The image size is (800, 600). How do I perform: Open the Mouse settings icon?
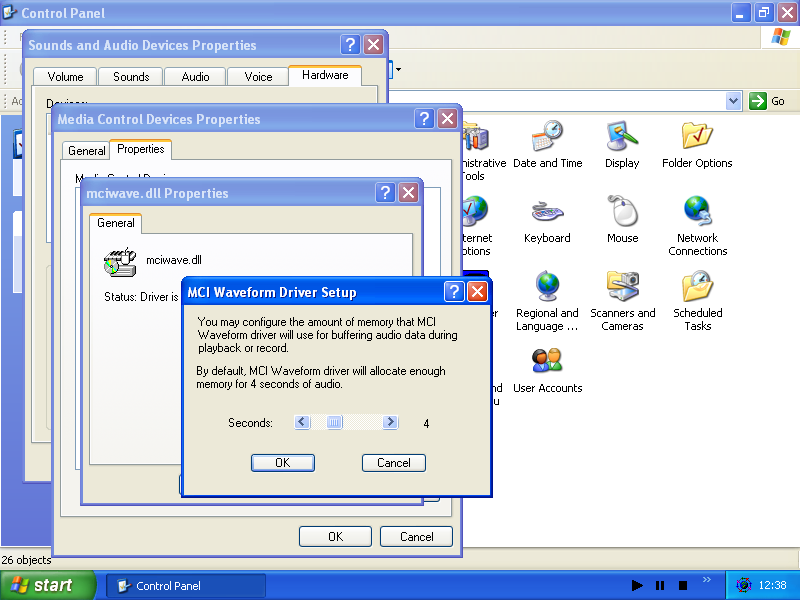coord(622,212)
